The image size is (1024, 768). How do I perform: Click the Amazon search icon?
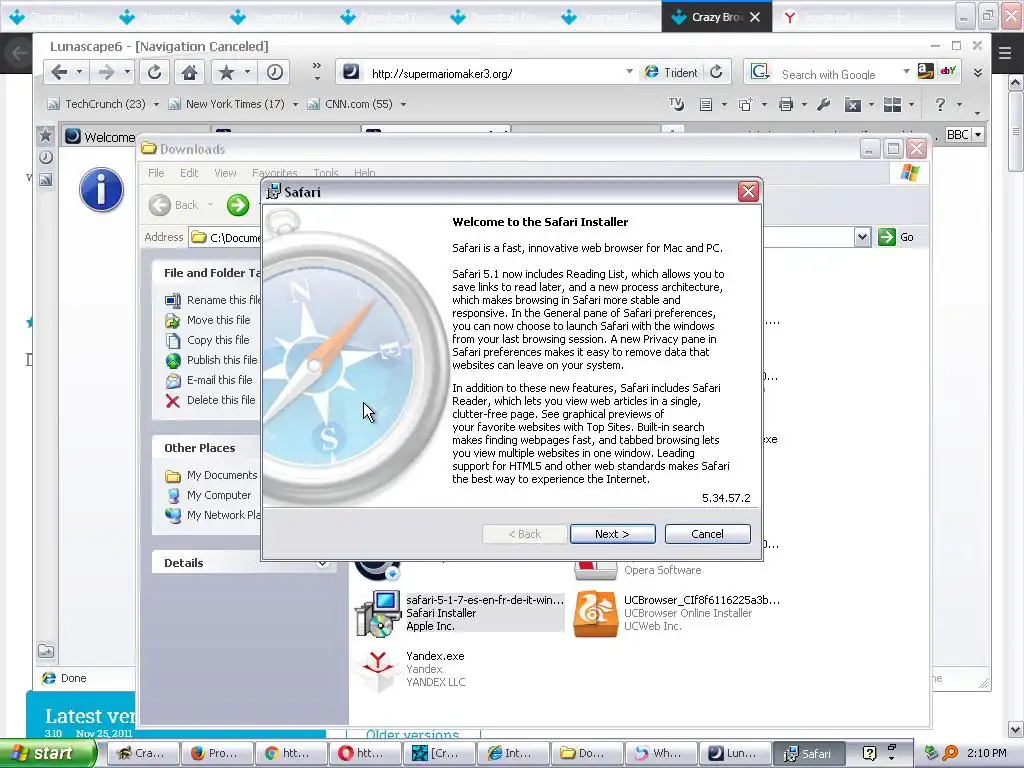pyautogui.click(x=925, y=71)
